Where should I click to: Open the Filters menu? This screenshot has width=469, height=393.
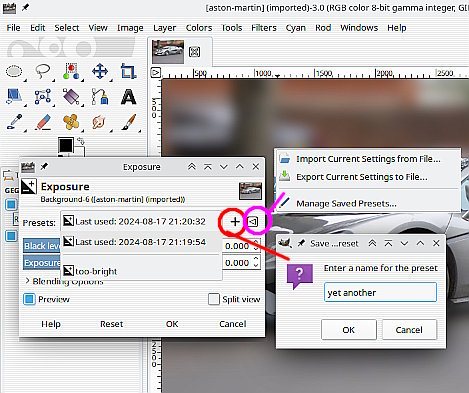[264, 28]
